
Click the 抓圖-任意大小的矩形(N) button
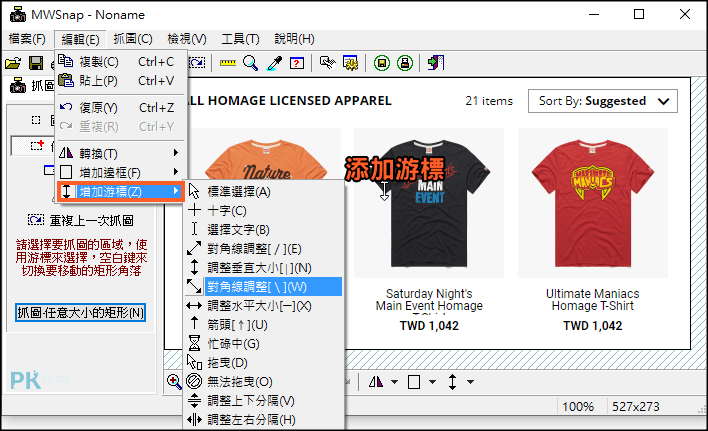80,312
